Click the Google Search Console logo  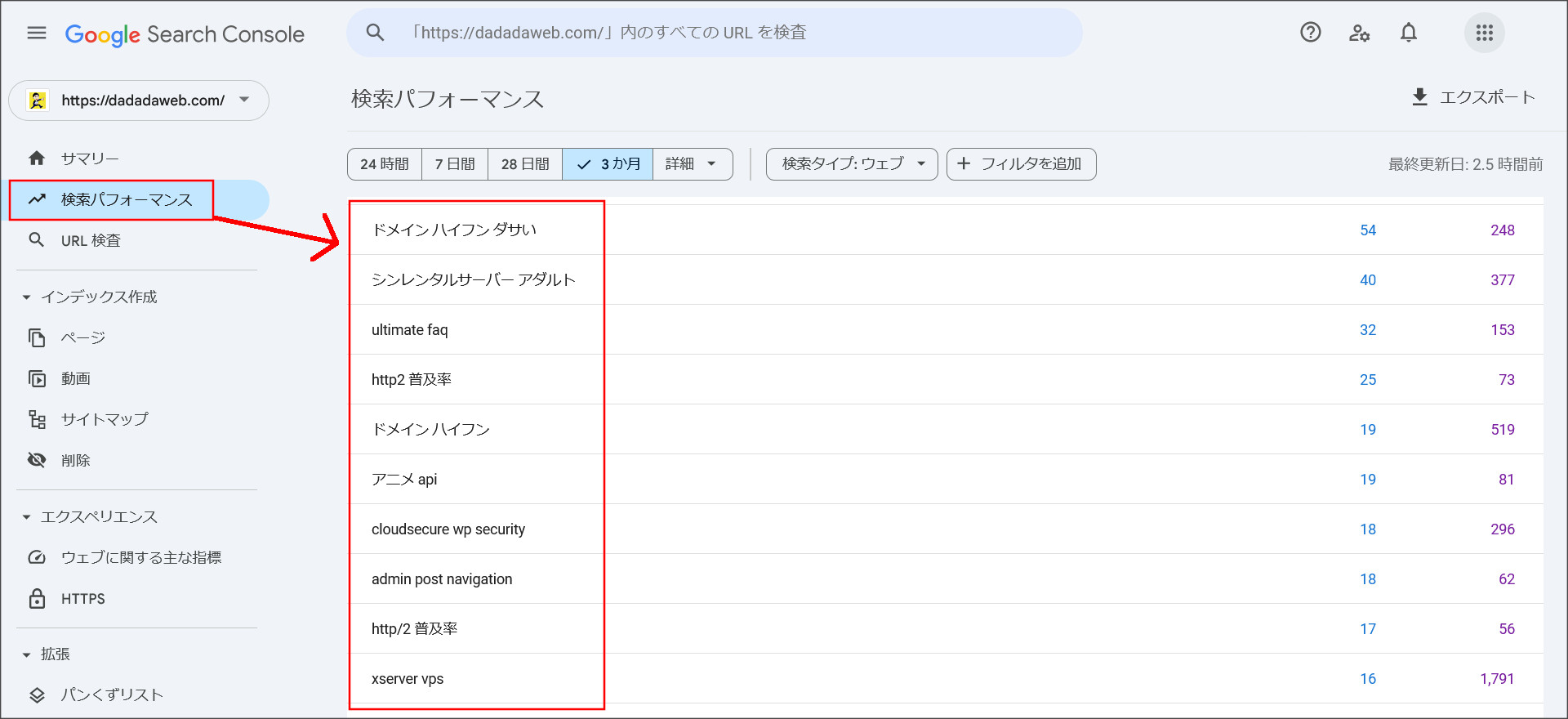coord(185,34)
